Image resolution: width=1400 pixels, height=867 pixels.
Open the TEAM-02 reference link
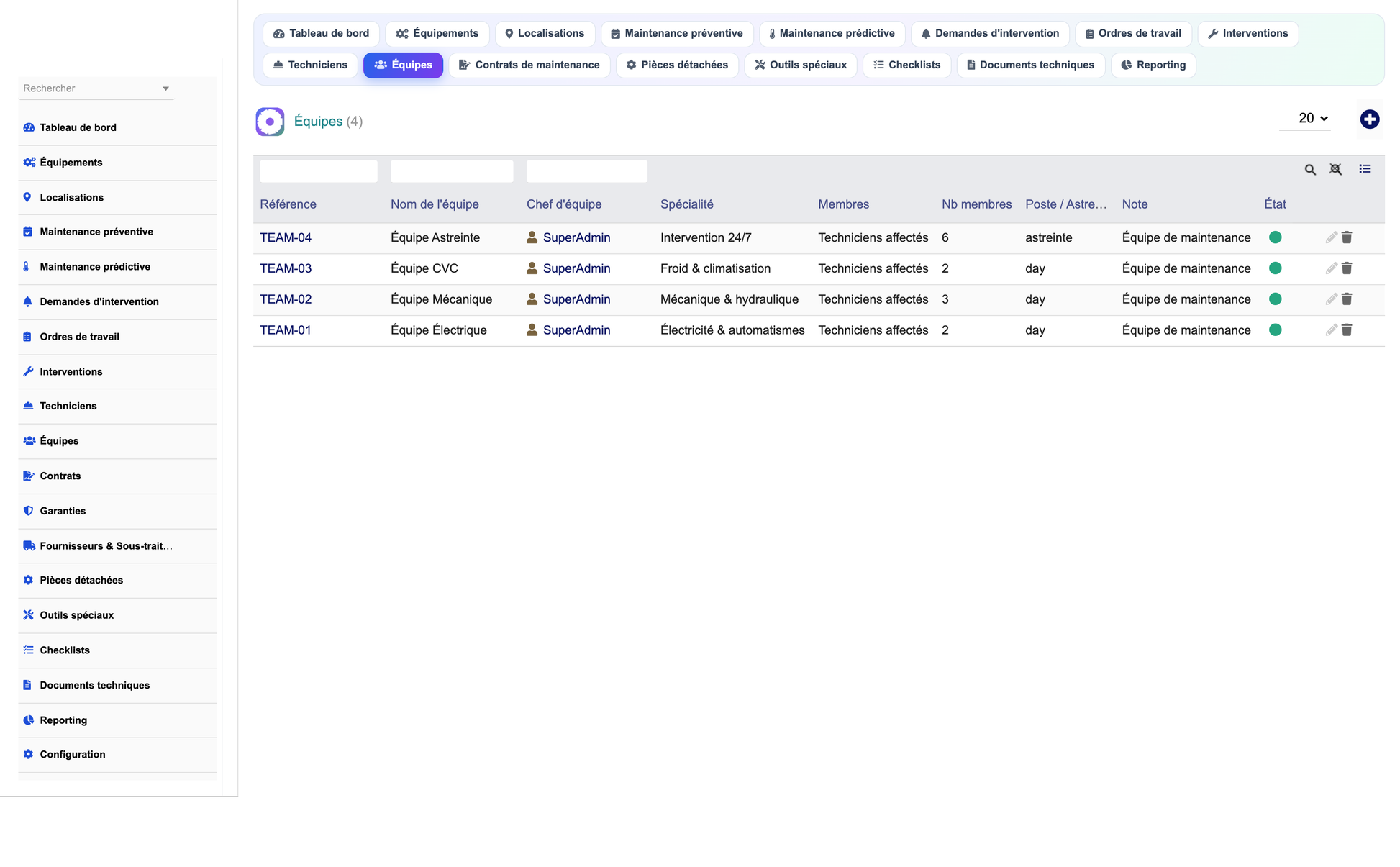(286, 299)
